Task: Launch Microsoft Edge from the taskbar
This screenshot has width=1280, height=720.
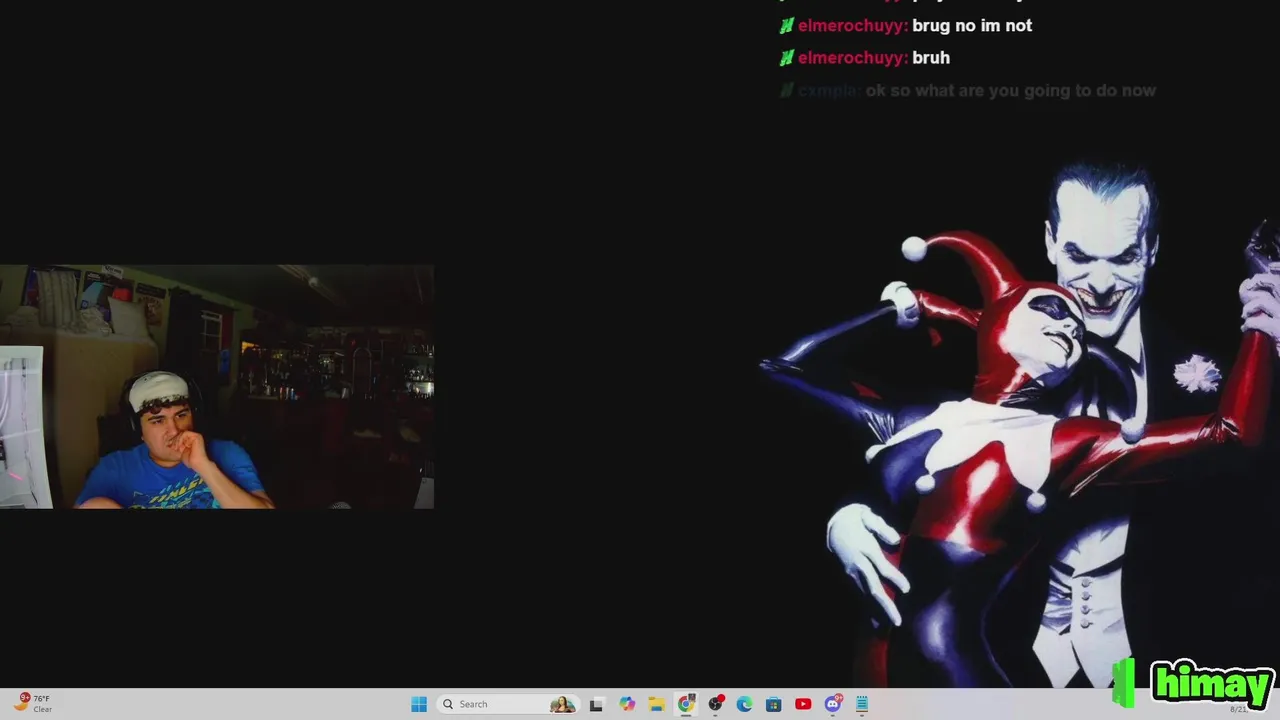Action: (744, 704)
